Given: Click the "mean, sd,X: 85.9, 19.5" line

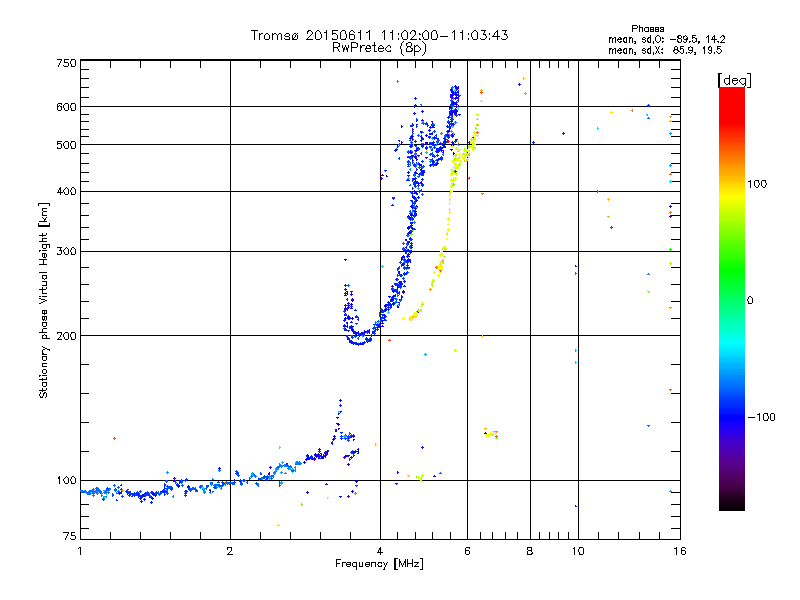Looking at the screenshot, I should [665, 51].
